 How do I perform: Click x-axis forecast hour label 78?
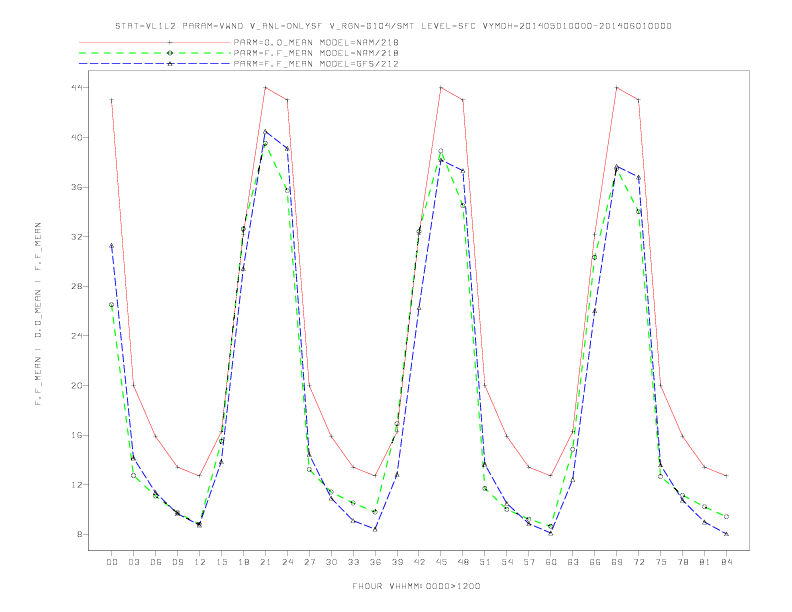(682, 562)
